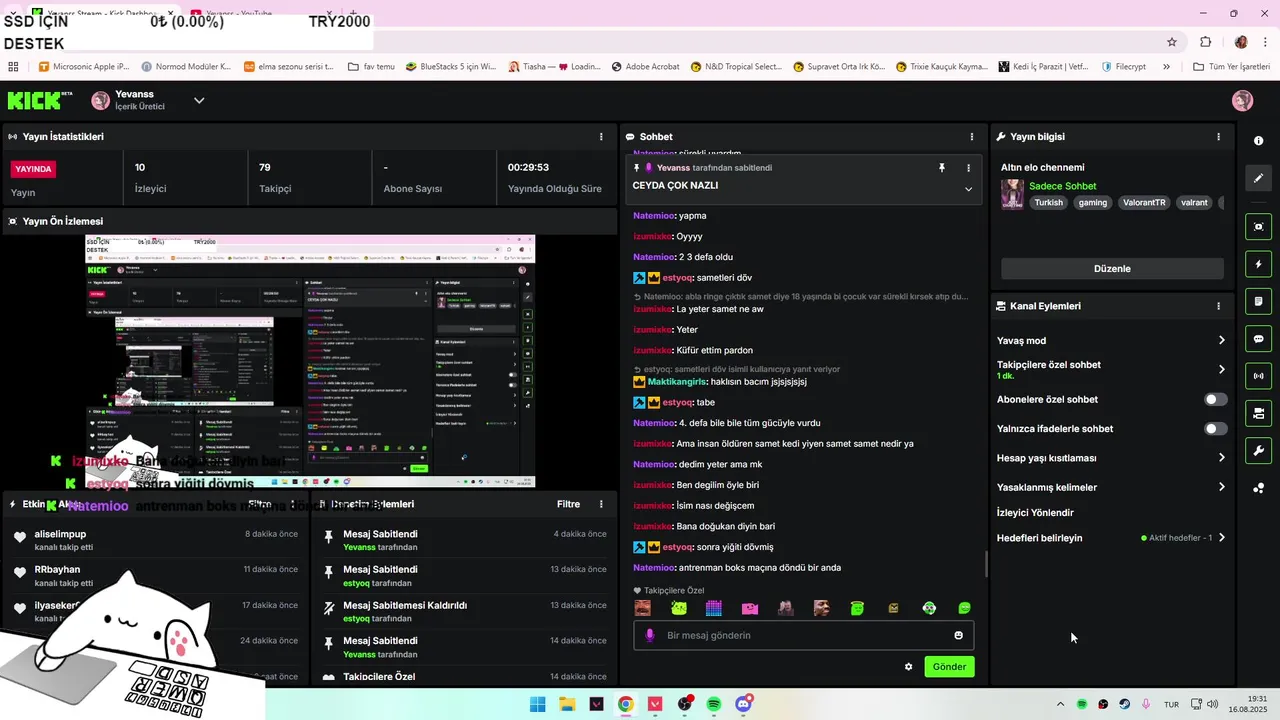1280x720 pixels.
Task: Open Microsonic Apple bookmark
Action: point(84,67)
